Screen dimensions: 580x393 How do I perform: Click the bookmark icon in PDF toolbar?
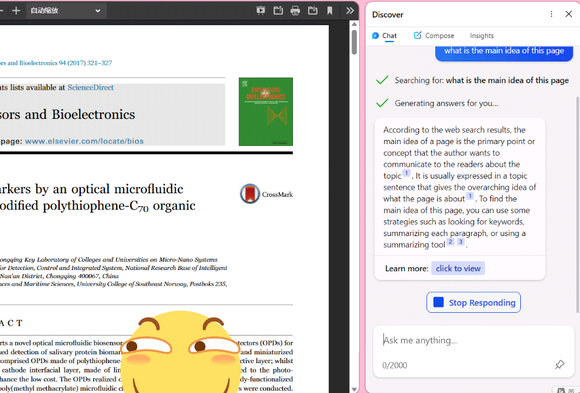330,11
